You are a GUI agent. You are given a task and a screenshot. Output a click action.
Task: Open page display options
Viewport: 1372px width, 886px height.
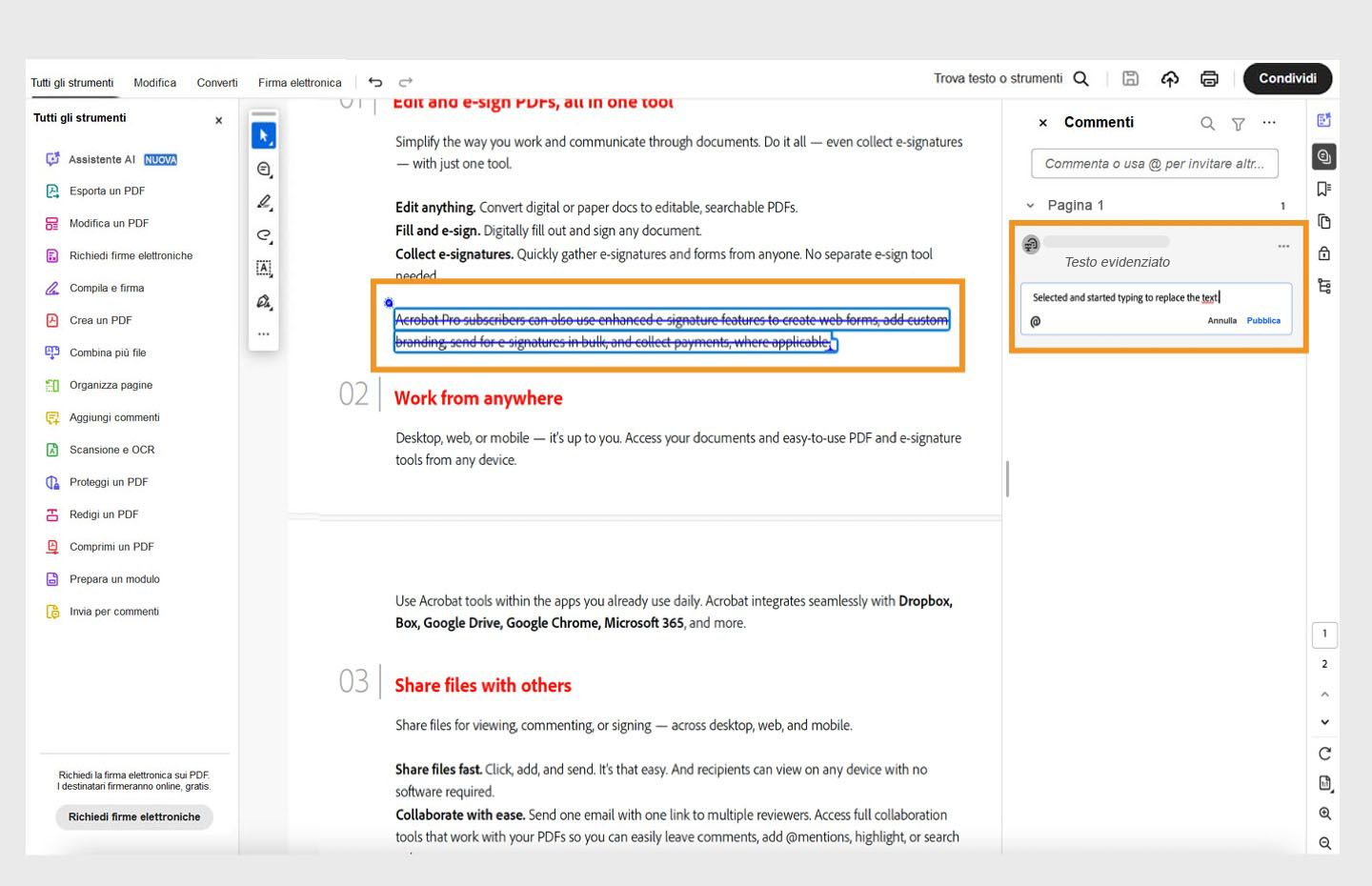1324,783
